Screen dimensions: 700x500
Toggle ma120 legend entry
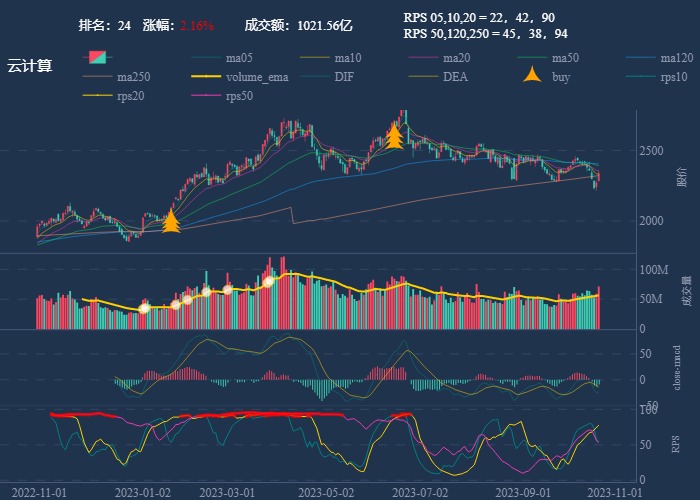(676, 58)
